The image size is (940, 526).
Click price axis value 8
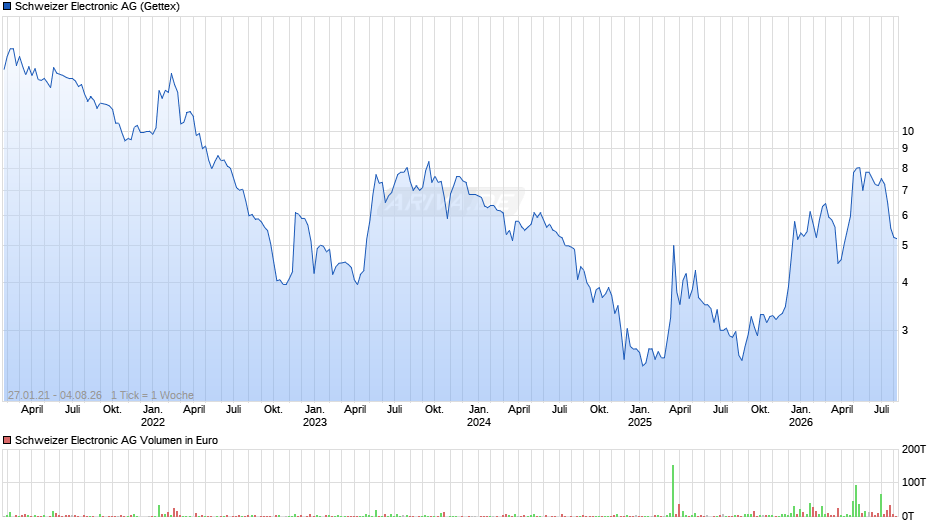905,169
